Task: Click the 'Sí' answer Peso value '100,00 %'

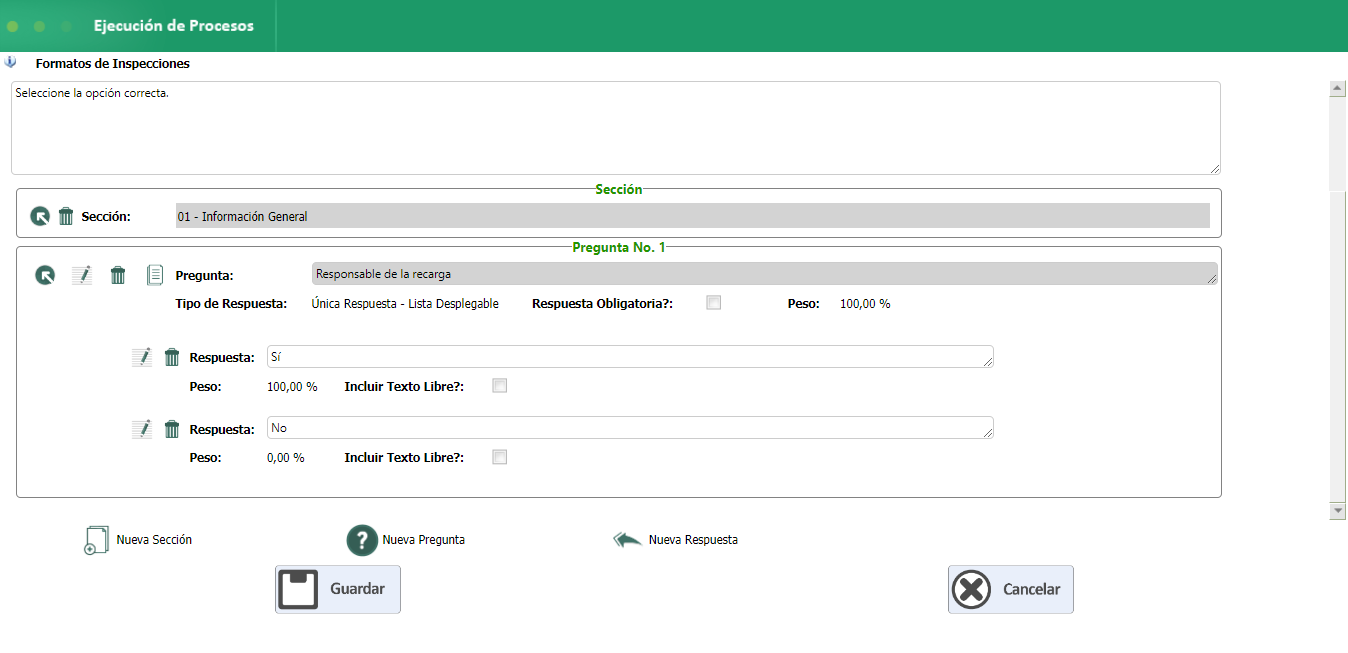Action: 292,386
